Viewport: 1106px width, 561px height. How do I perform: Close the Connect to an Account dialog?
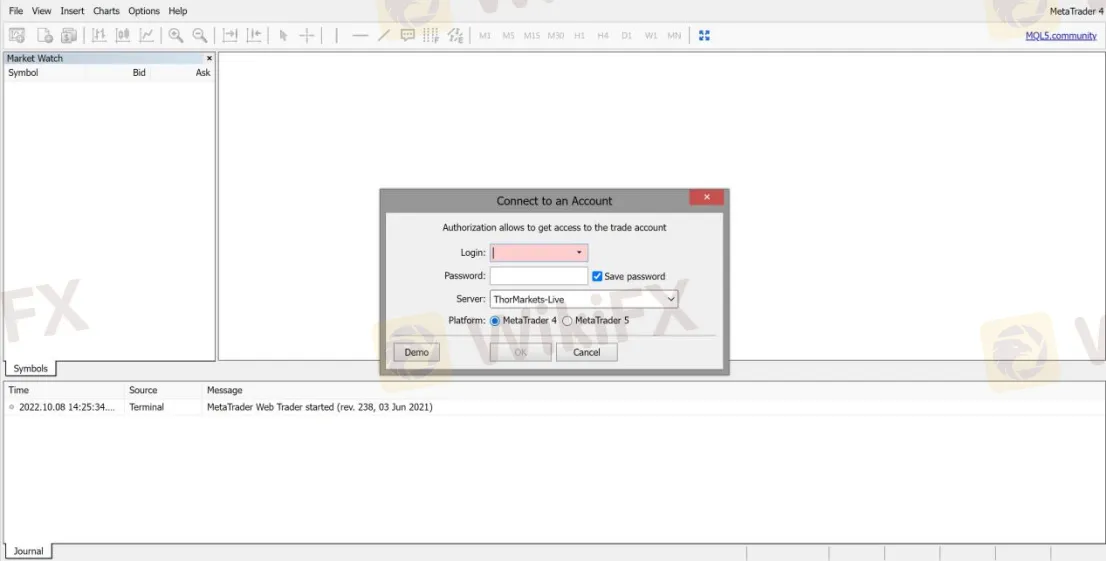707,198
